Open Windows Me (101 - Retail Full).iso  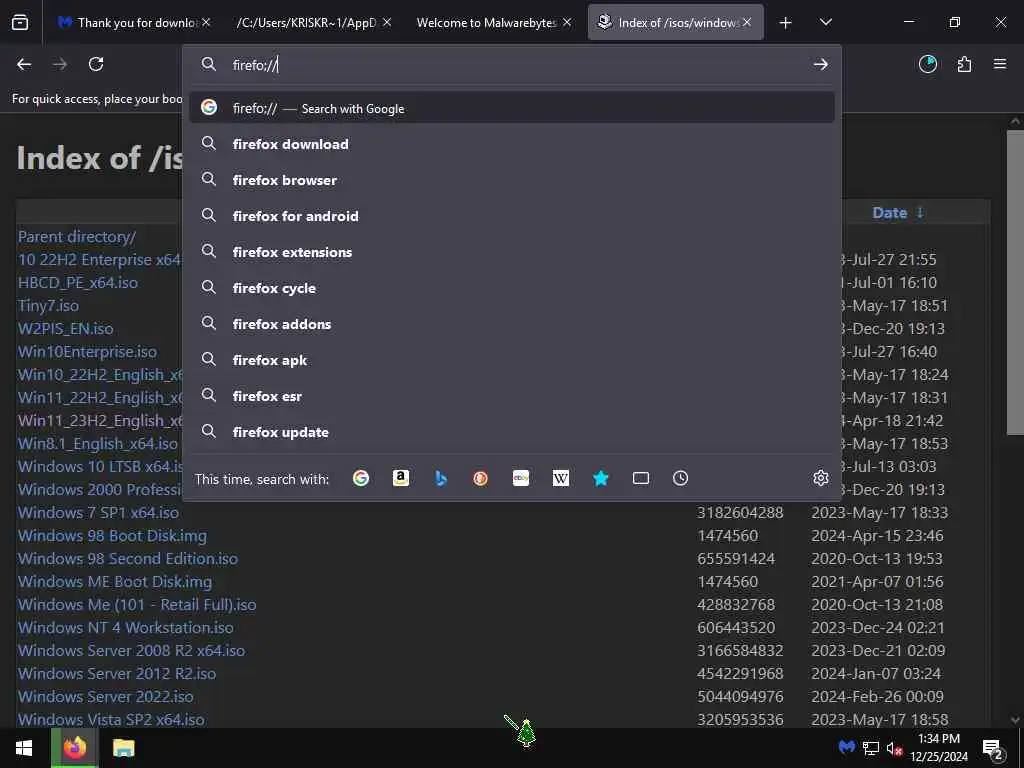tap(137, 604)
